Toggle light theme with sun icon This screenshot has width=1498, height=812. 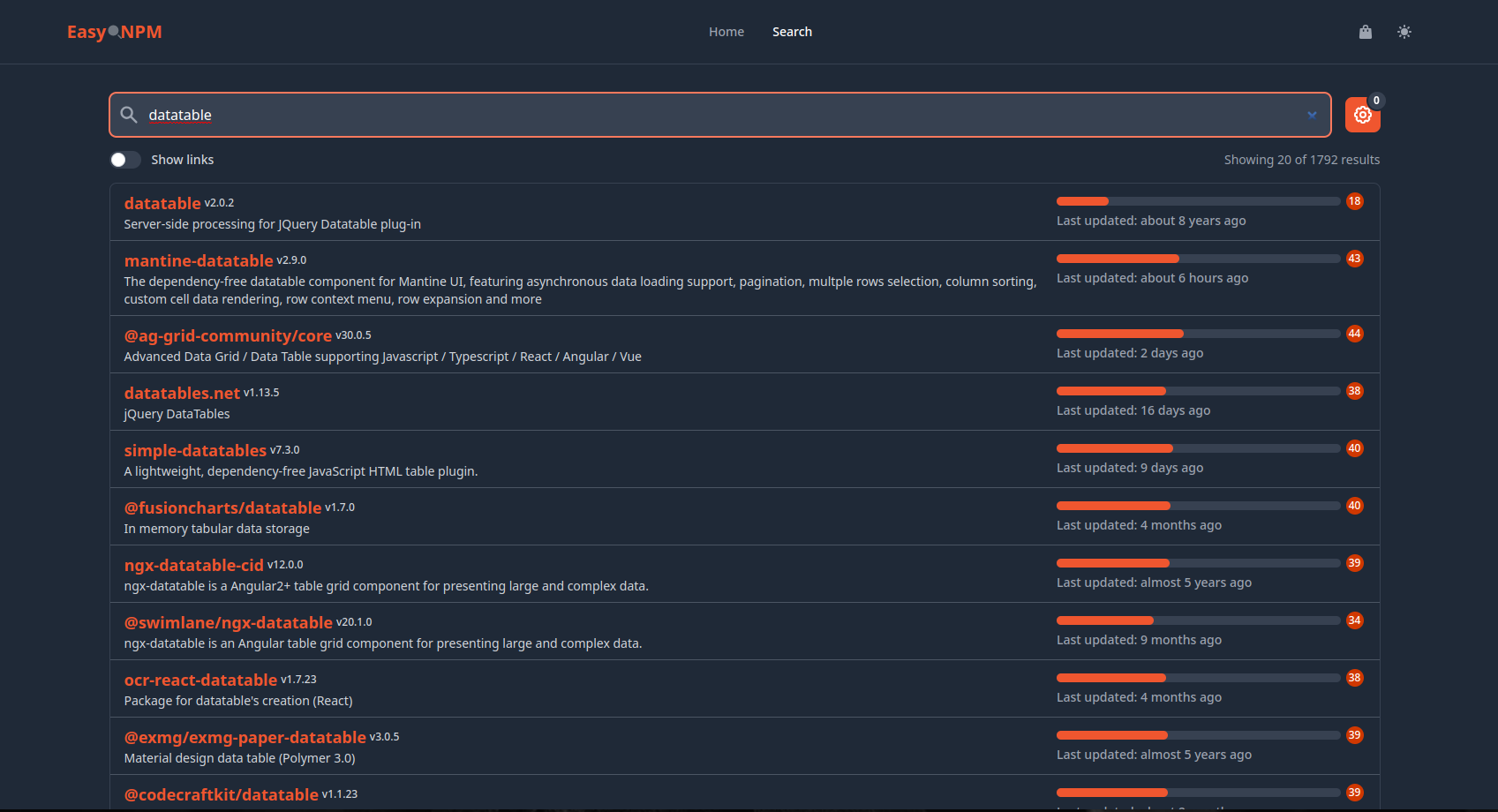[1404, 32]
